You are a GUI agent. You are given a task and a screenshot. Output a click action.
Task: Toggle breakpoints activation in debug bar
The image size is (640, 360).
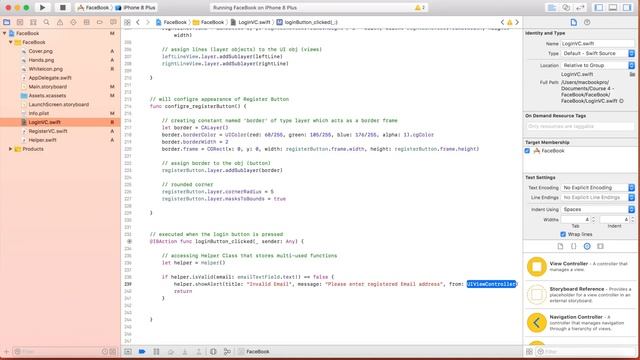pos(142,351)
